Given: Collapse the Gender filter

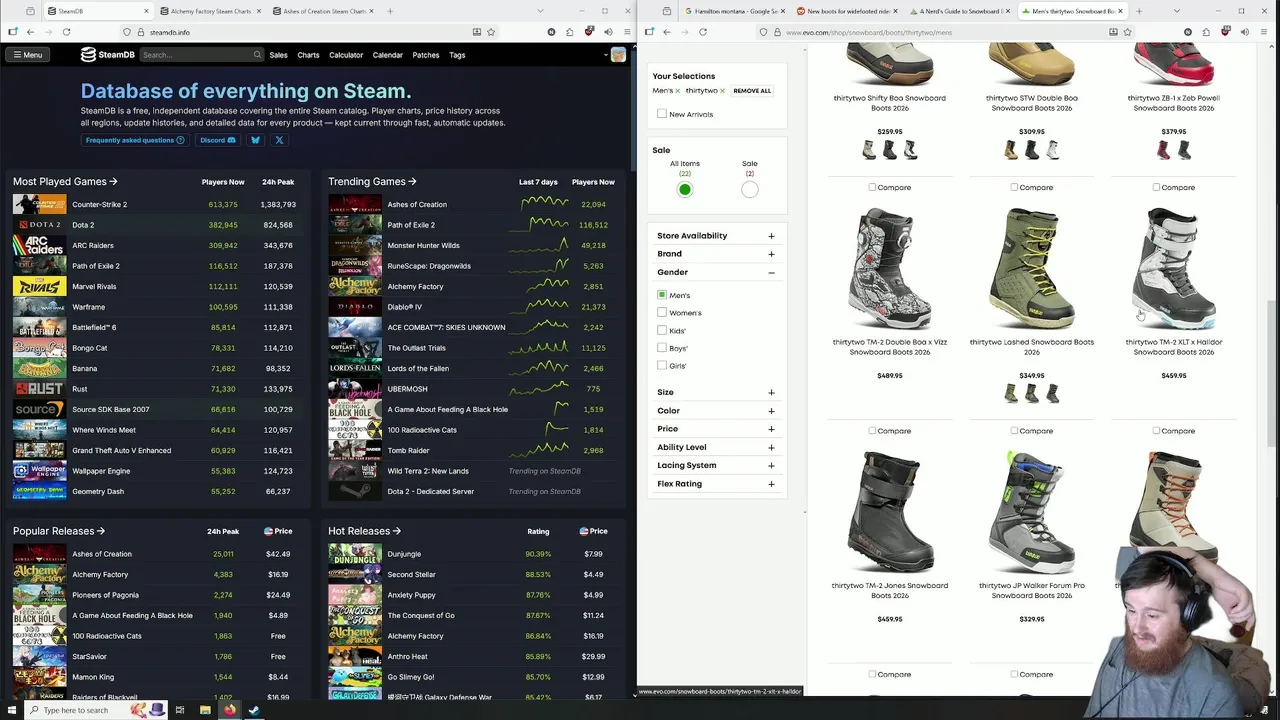Looking at the screenshot, I should (771, 272).
